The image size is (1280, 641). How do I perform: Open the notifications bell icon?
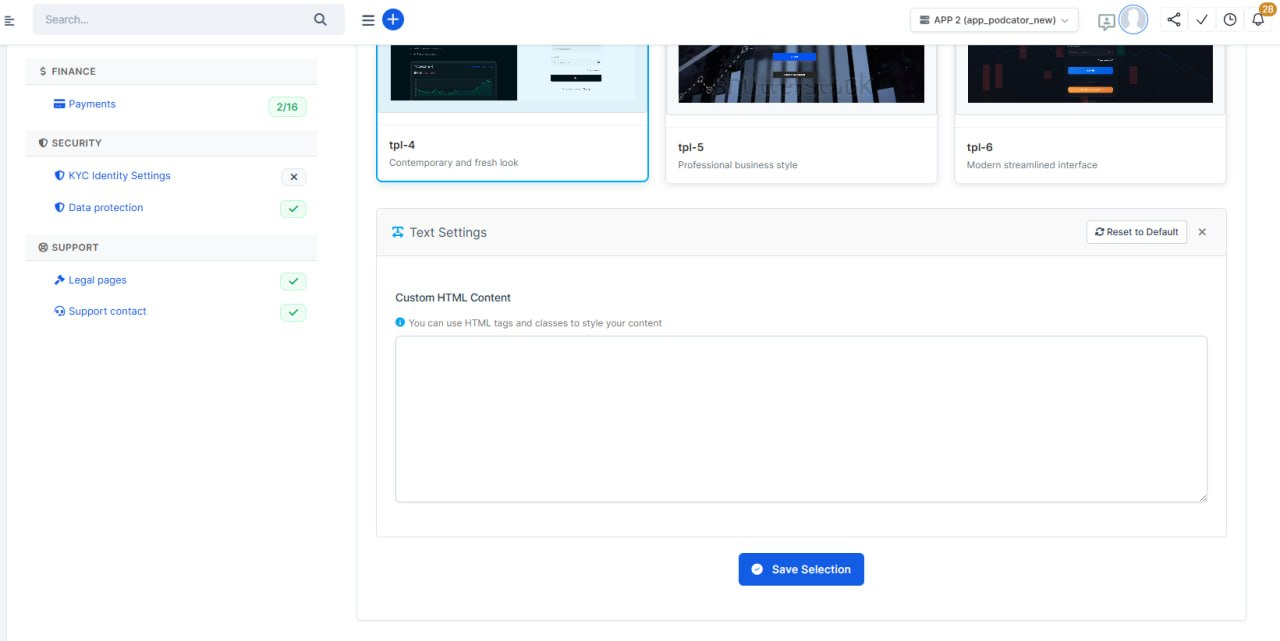tap(1258, 20)
